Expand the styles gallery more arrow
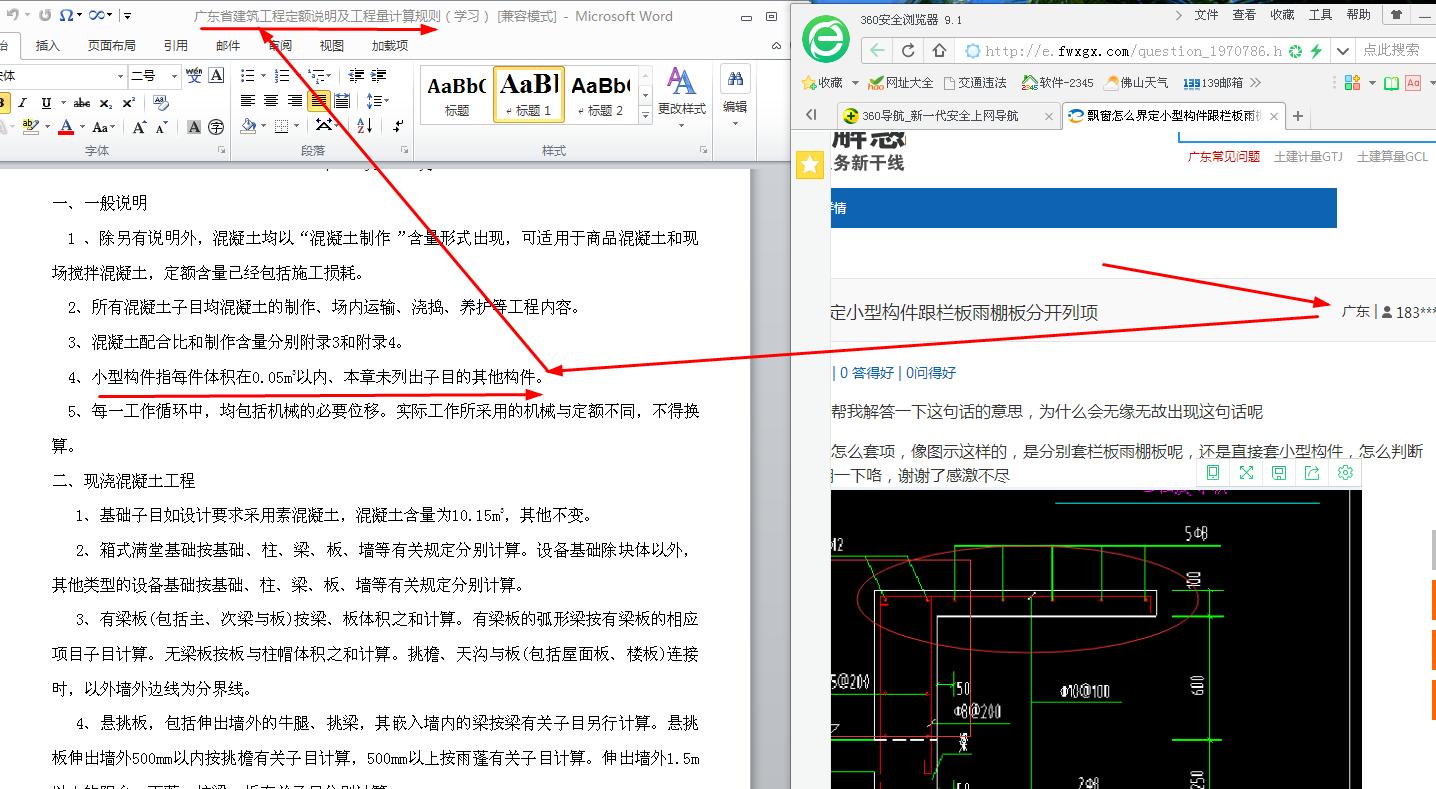The image size is (1436, 789). (646, 114)
